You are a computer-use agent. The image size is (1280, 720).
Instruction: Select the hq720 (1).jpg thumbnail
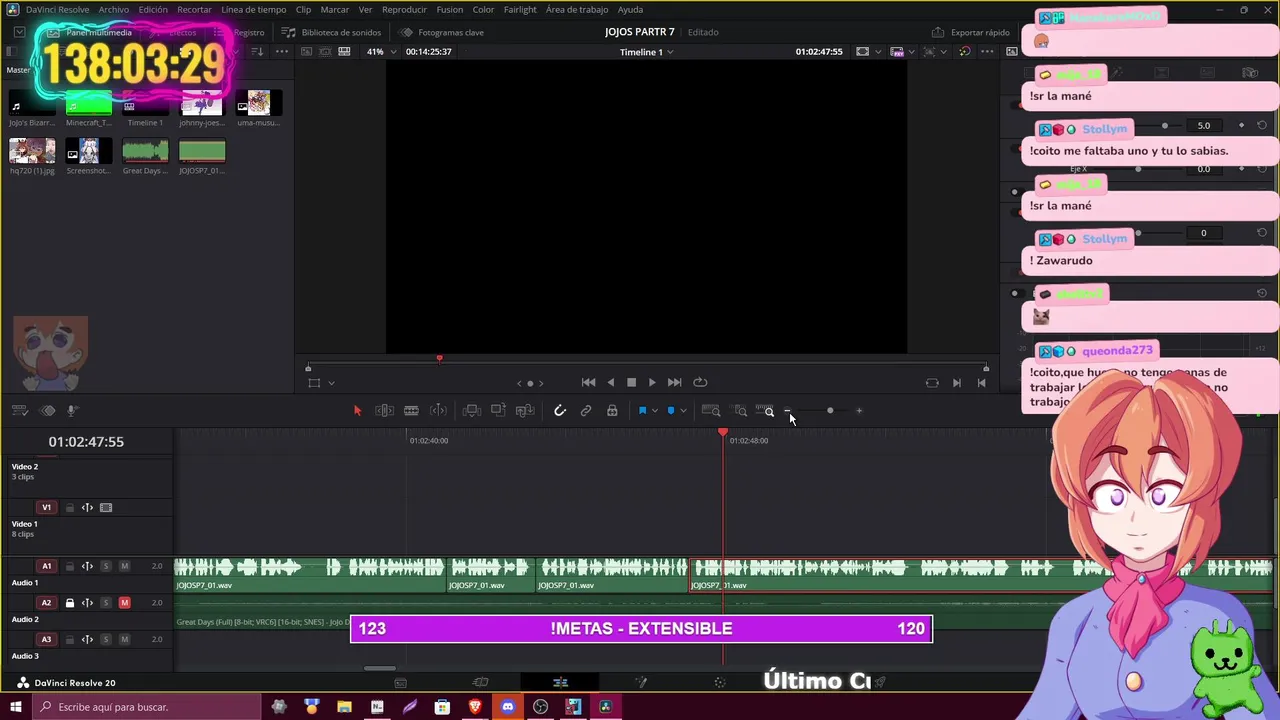click(32, 151)
